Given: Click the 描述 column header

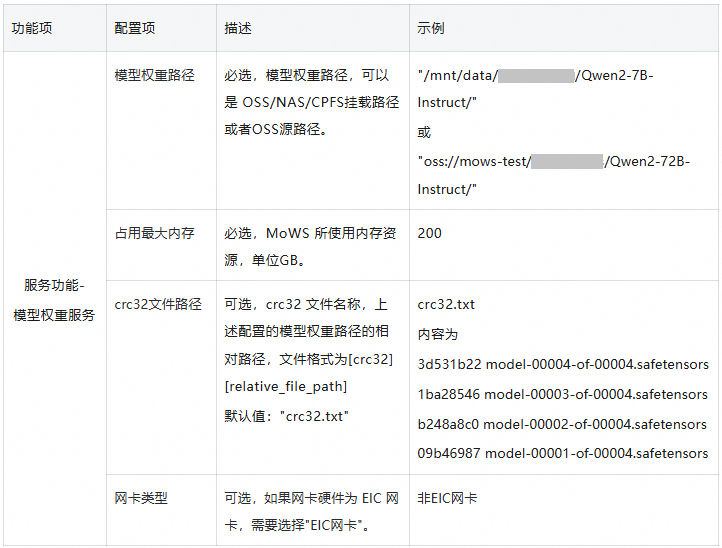Looking at the screenshot, I should tap(313, 28).
